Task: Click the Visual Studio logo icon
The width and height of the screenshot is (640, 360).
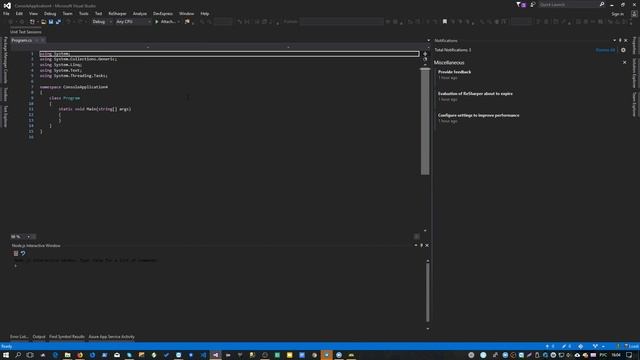Action: coord(7,5)
